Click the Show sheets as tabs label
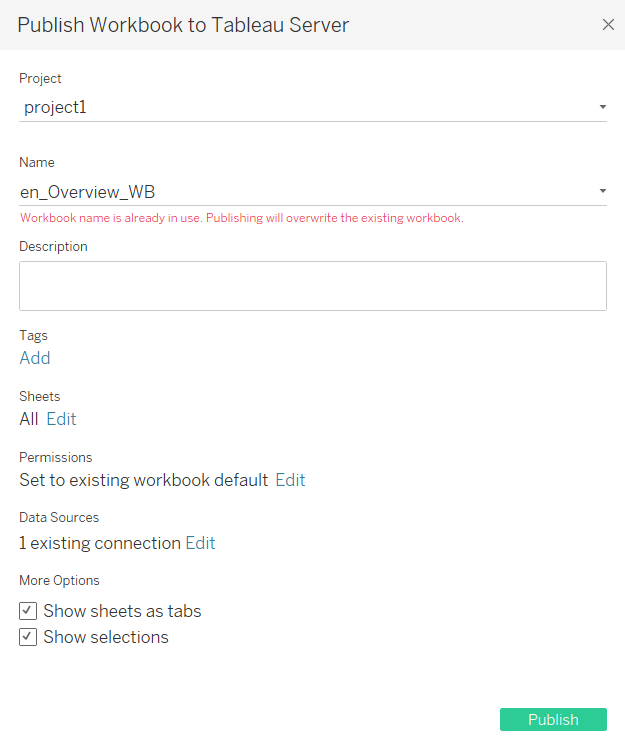Screen dimensions: 625x743 click(x=122, y=611)
